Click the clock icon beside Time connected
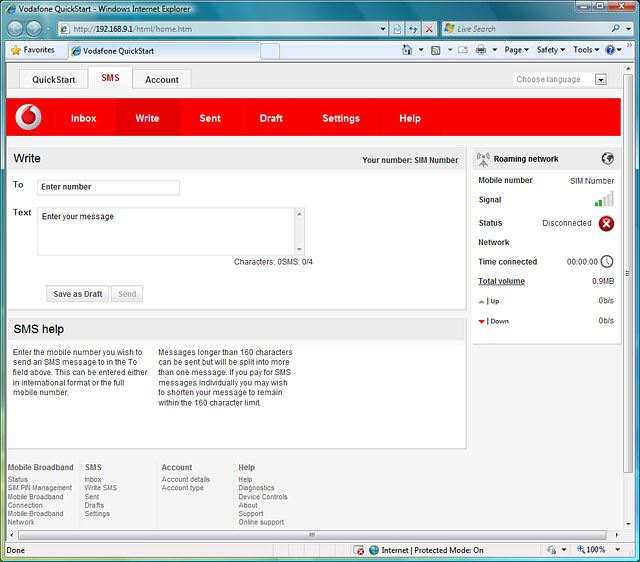 coord(607,261)
